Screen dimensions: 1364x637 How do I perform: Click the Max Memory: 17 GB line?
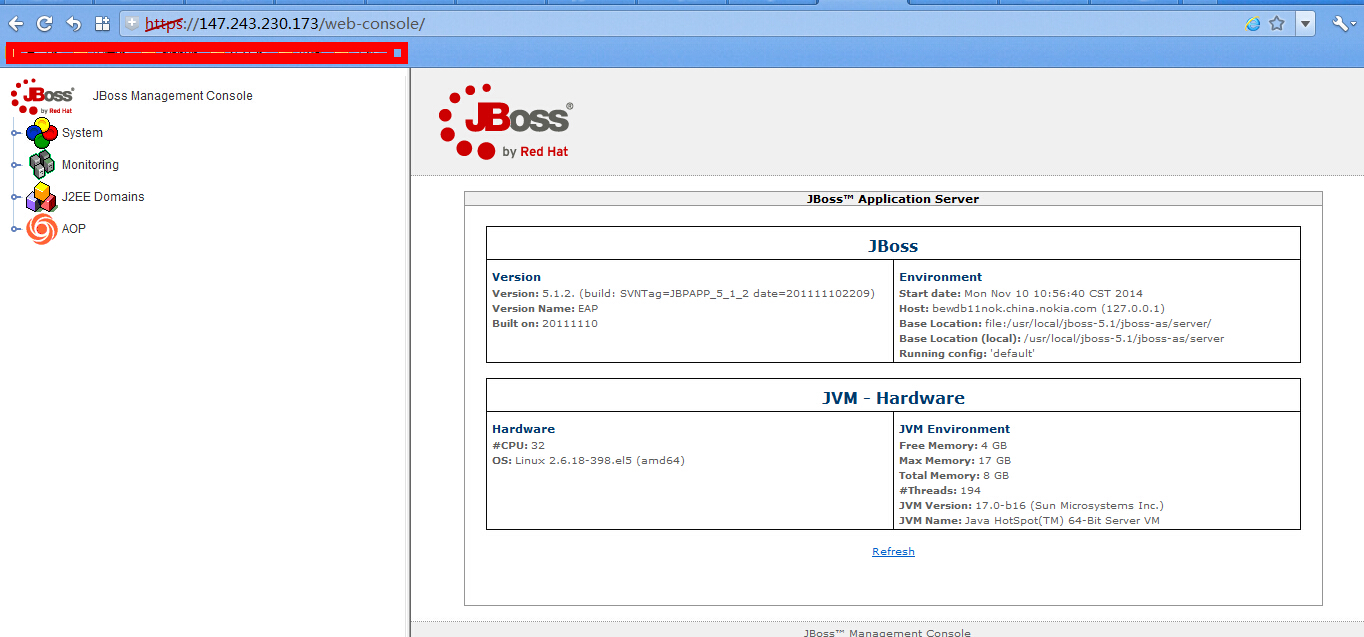(x=955, y=461)
